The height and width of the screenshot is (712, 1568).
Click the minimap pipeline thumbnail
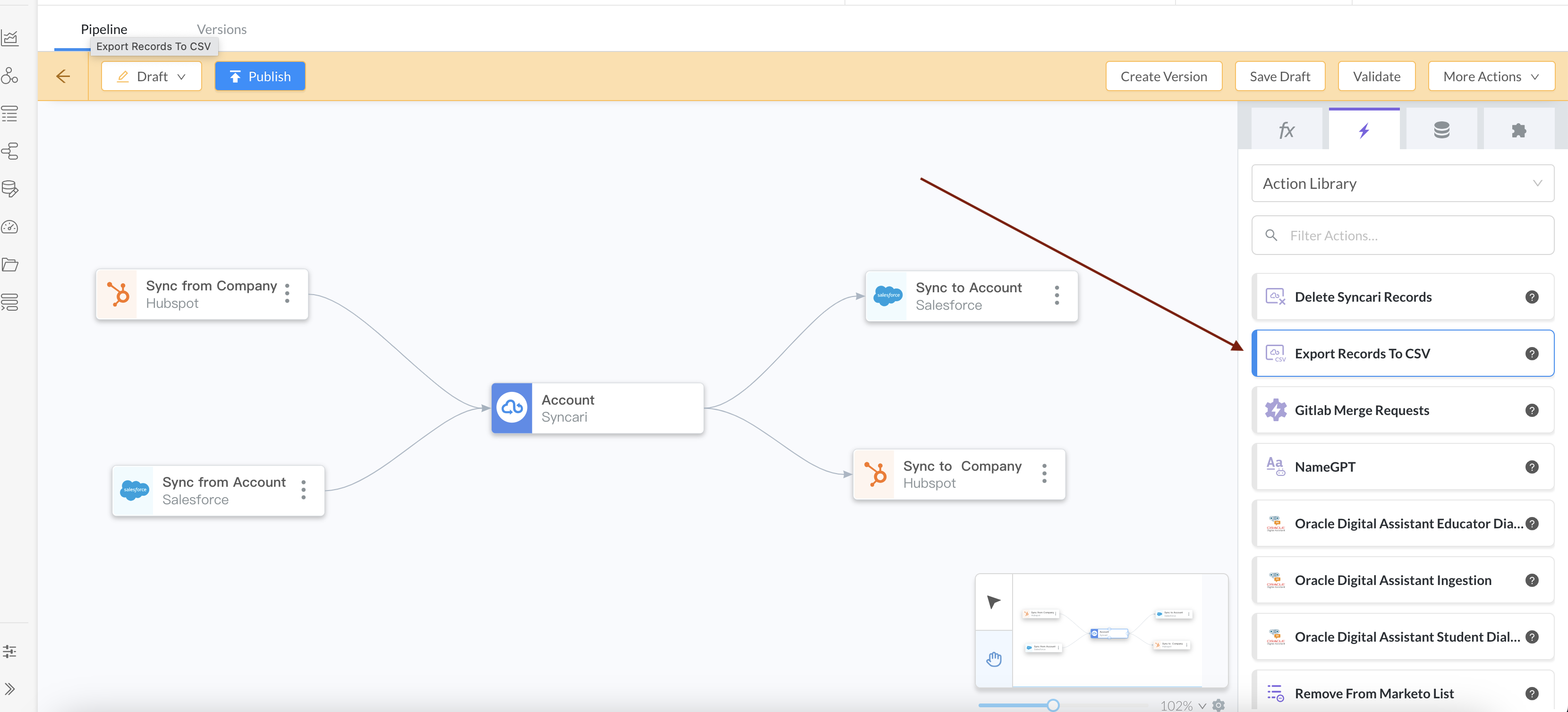click(x=1108, y=630)
